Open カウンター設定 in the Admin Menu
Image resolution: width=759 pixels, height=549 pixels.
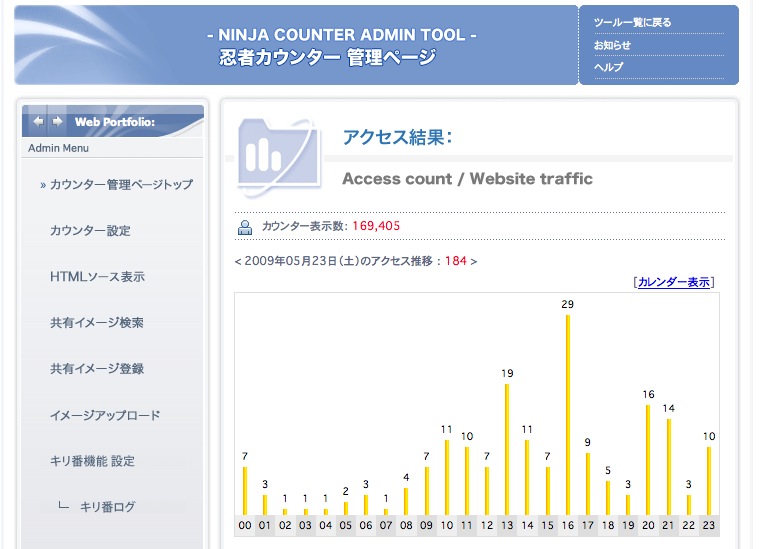tap(91, 230)
